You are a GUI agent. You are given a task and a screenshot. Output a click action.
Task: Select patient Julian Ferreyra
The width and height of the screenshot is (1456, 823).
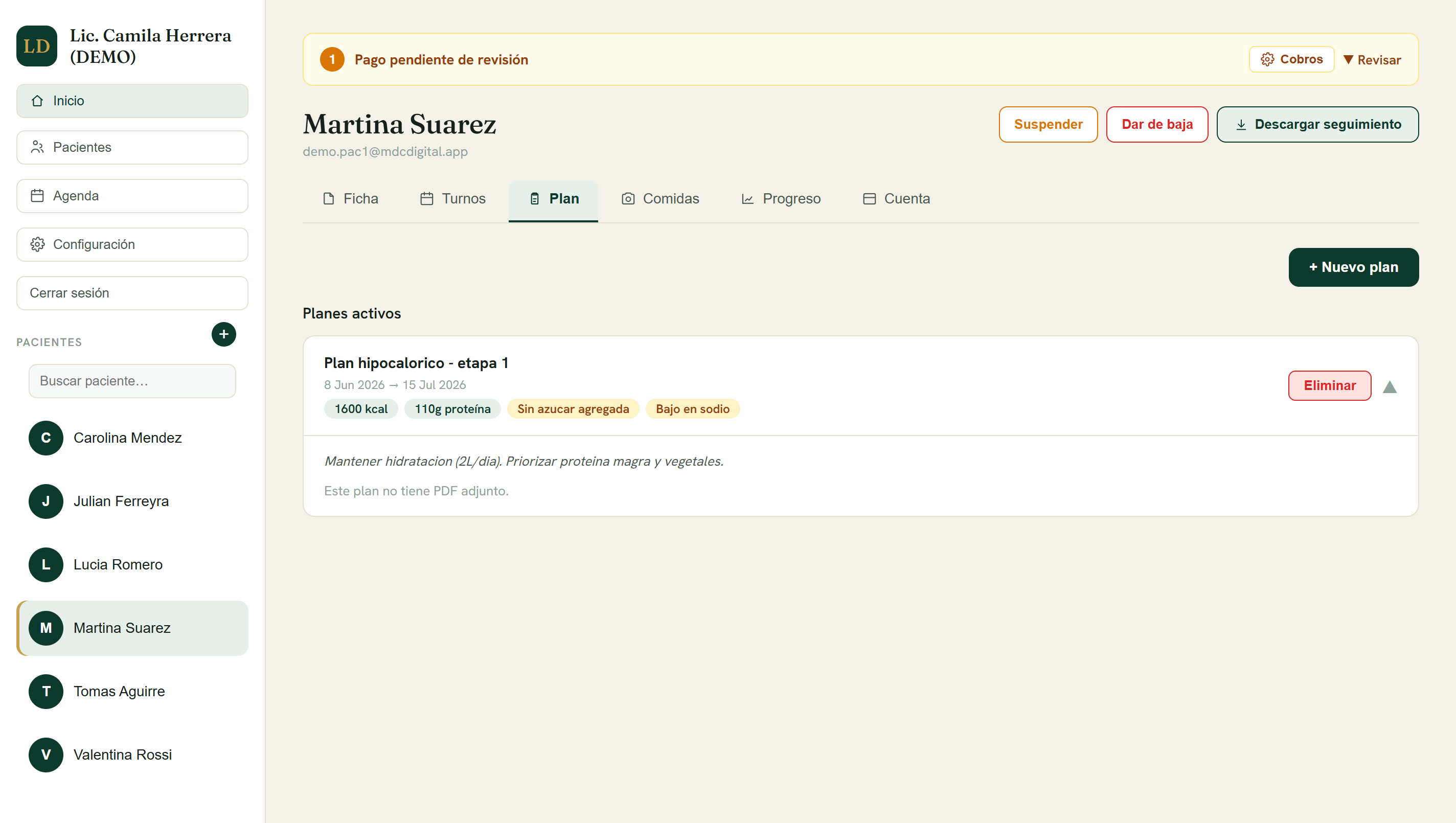pos(132,501)
